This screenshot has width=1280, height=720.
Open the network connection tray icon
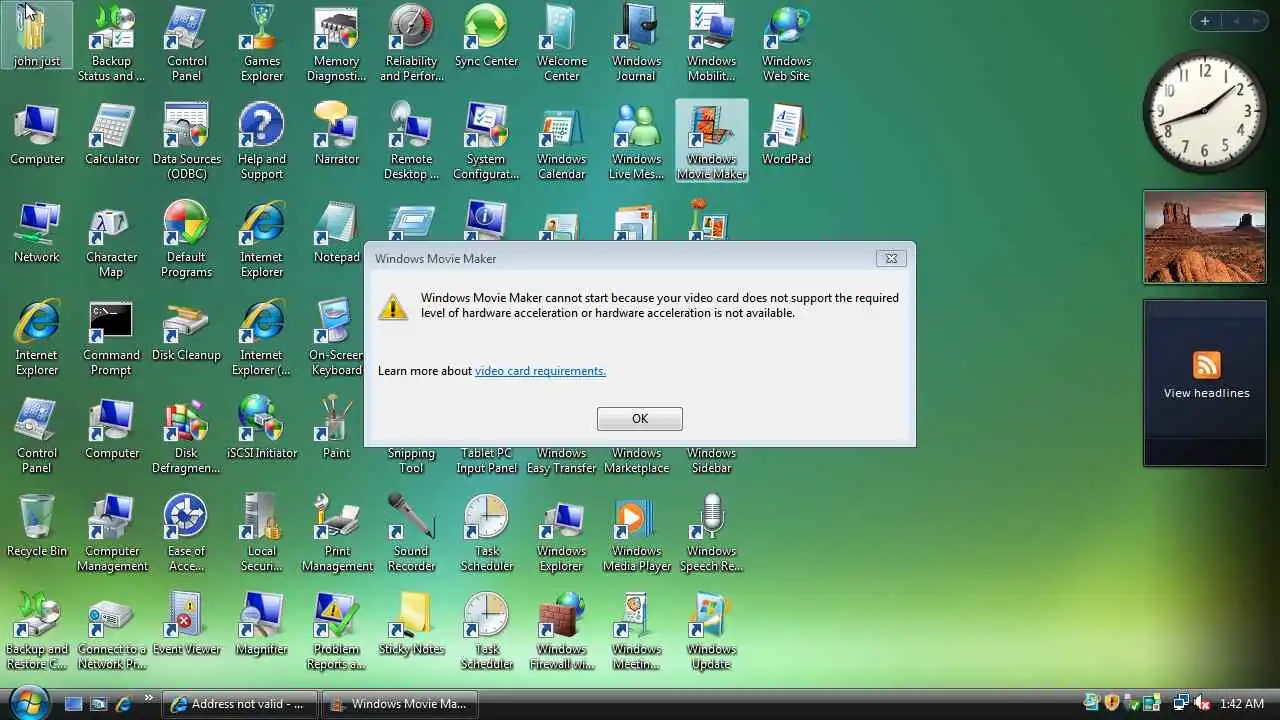pos(1181,704)
